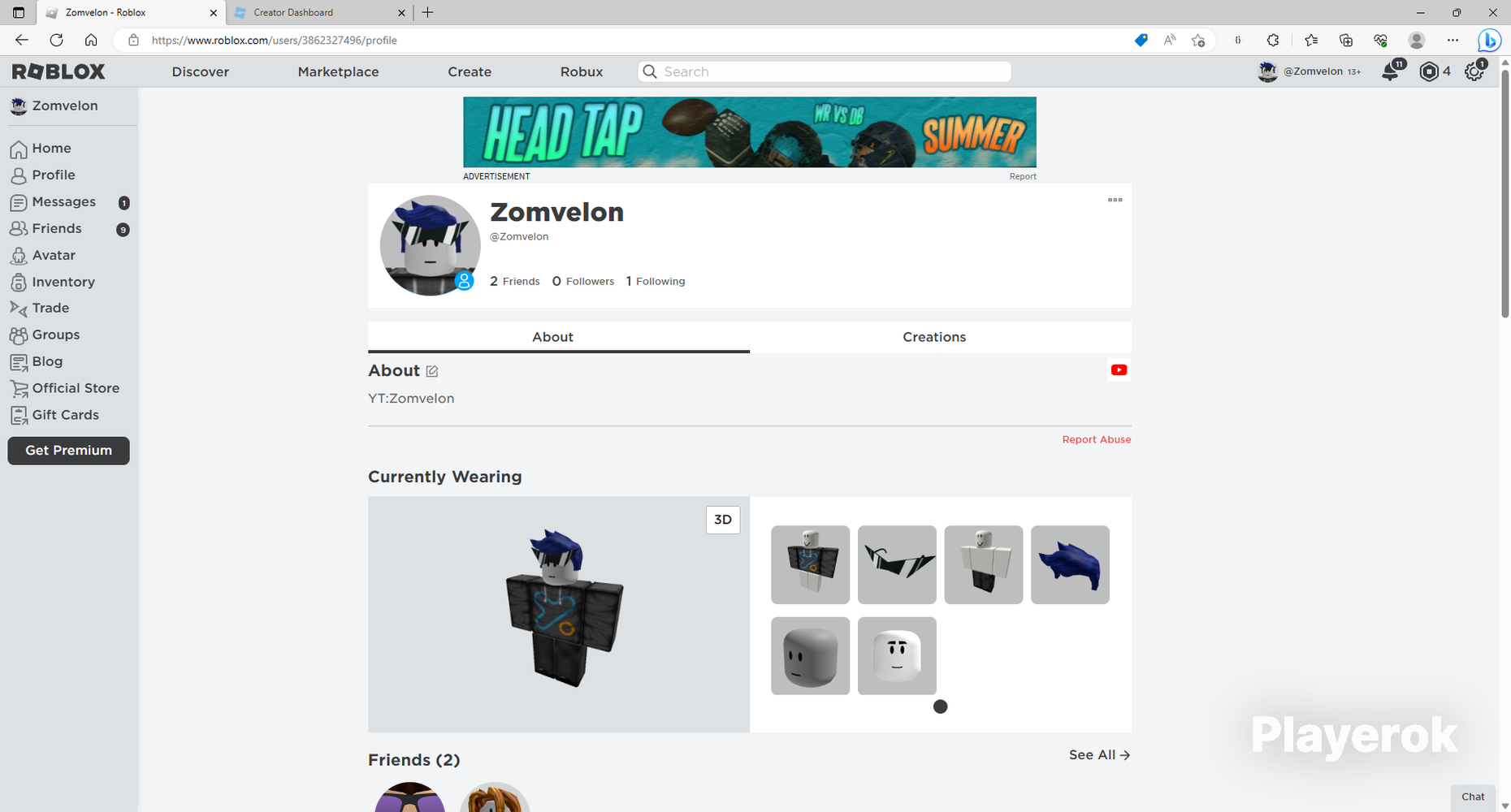This screenshot has width=1511, height=812.
Task: Go to the browser home page
Action: tap(91, 40)
